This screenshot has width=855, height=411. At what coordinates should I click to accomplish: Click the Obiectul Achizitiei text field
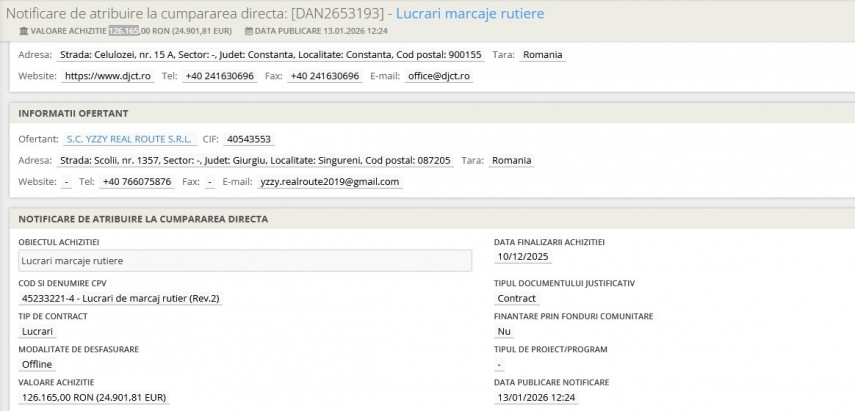(x=245, y=260)
